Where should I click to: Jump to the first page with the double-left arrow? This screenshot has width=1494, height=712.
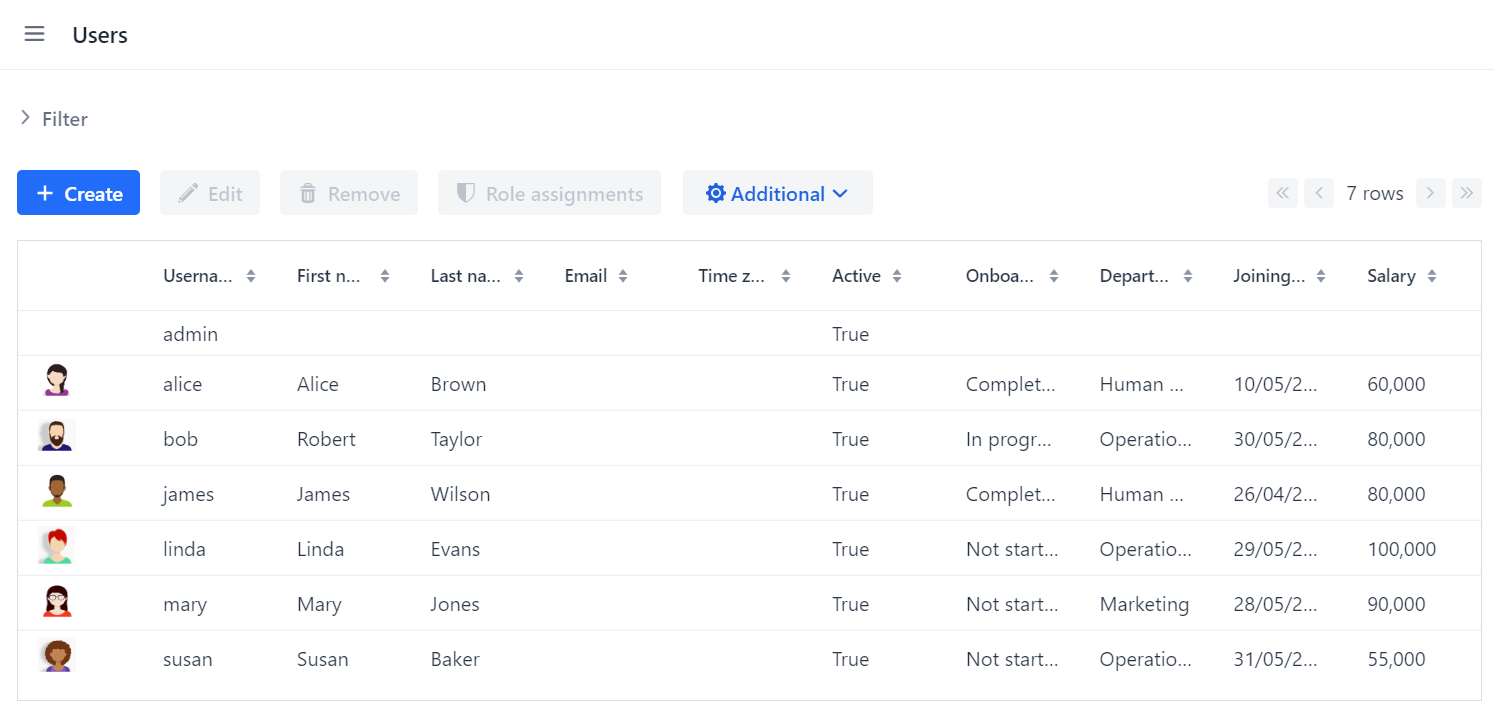point(1282,192)
